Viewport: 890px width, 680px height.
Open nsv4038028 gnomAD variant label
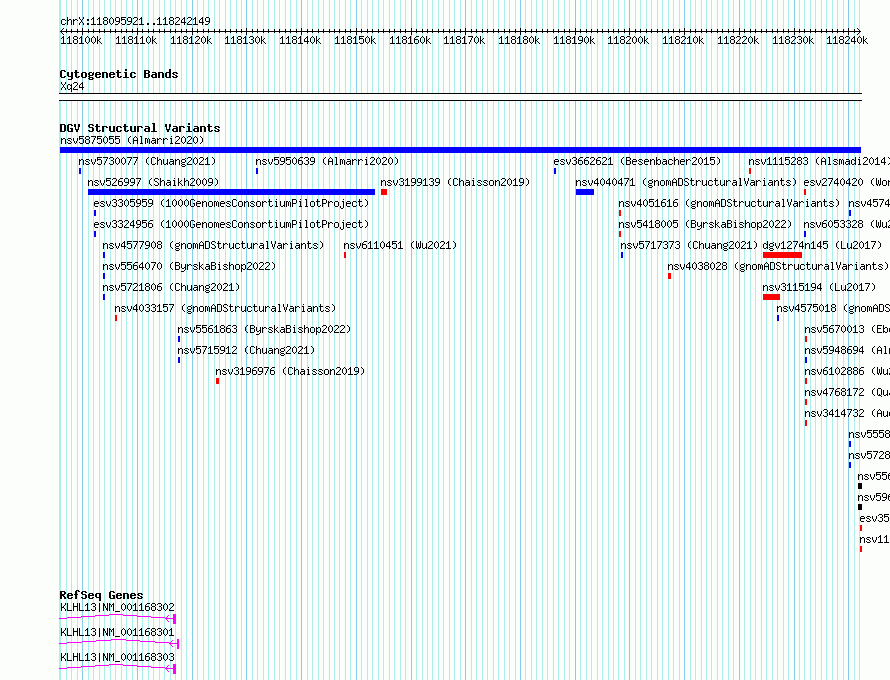(x=778, y=266)
